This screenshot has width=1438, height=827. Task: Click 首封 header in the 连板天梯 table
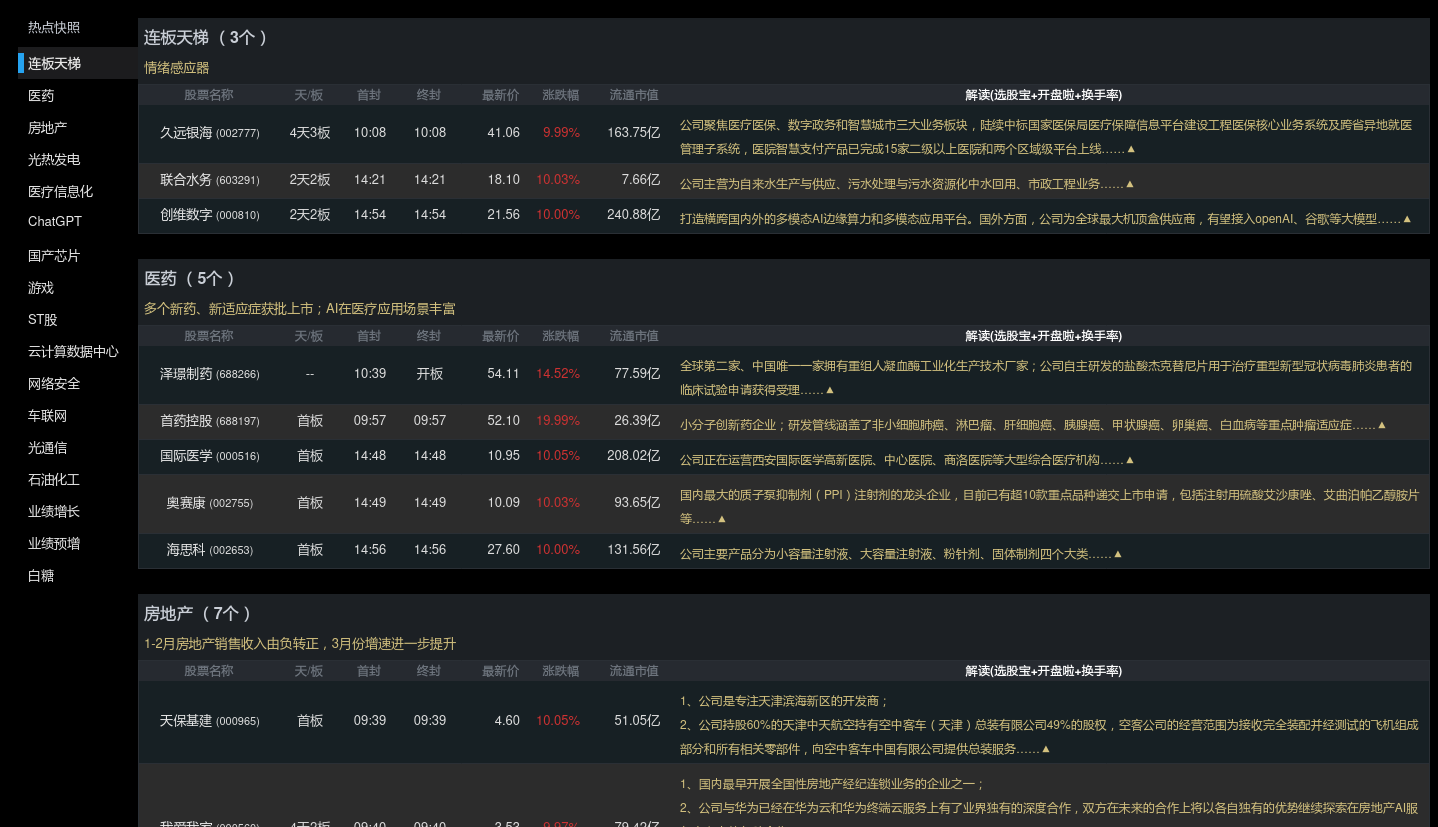[x=369, y=95]
